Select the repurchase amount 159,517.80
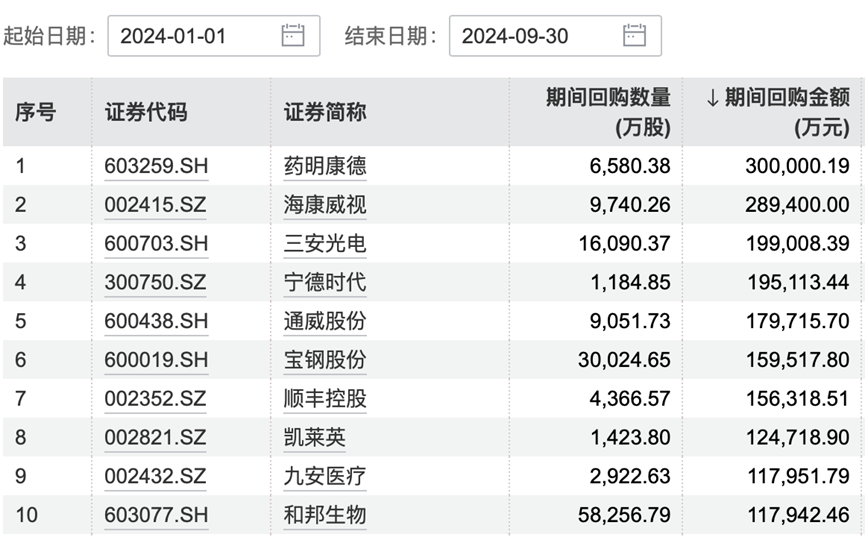 (798, 360)
